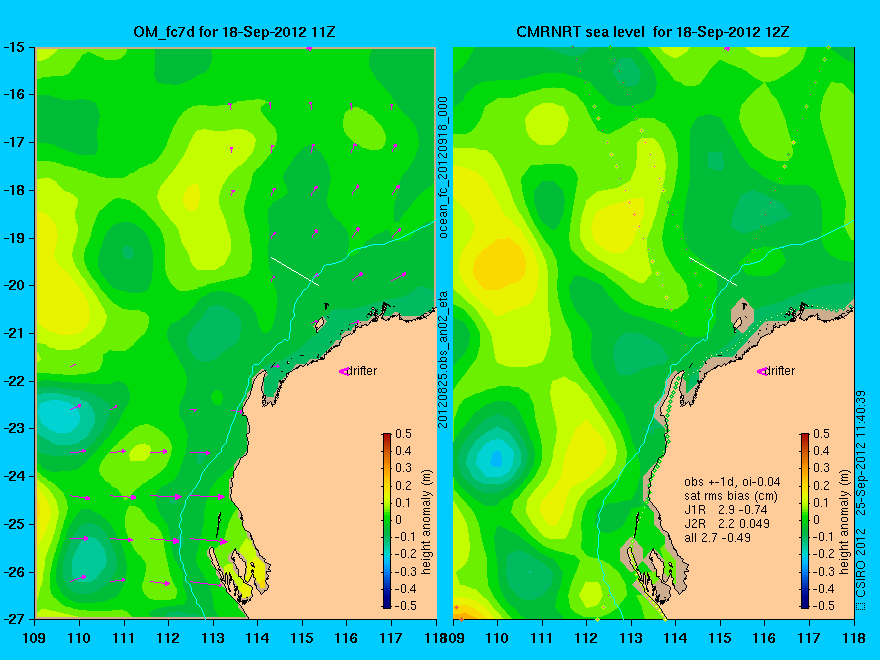Click the magenta drifter marker on the right map

(x=762, y=372)
